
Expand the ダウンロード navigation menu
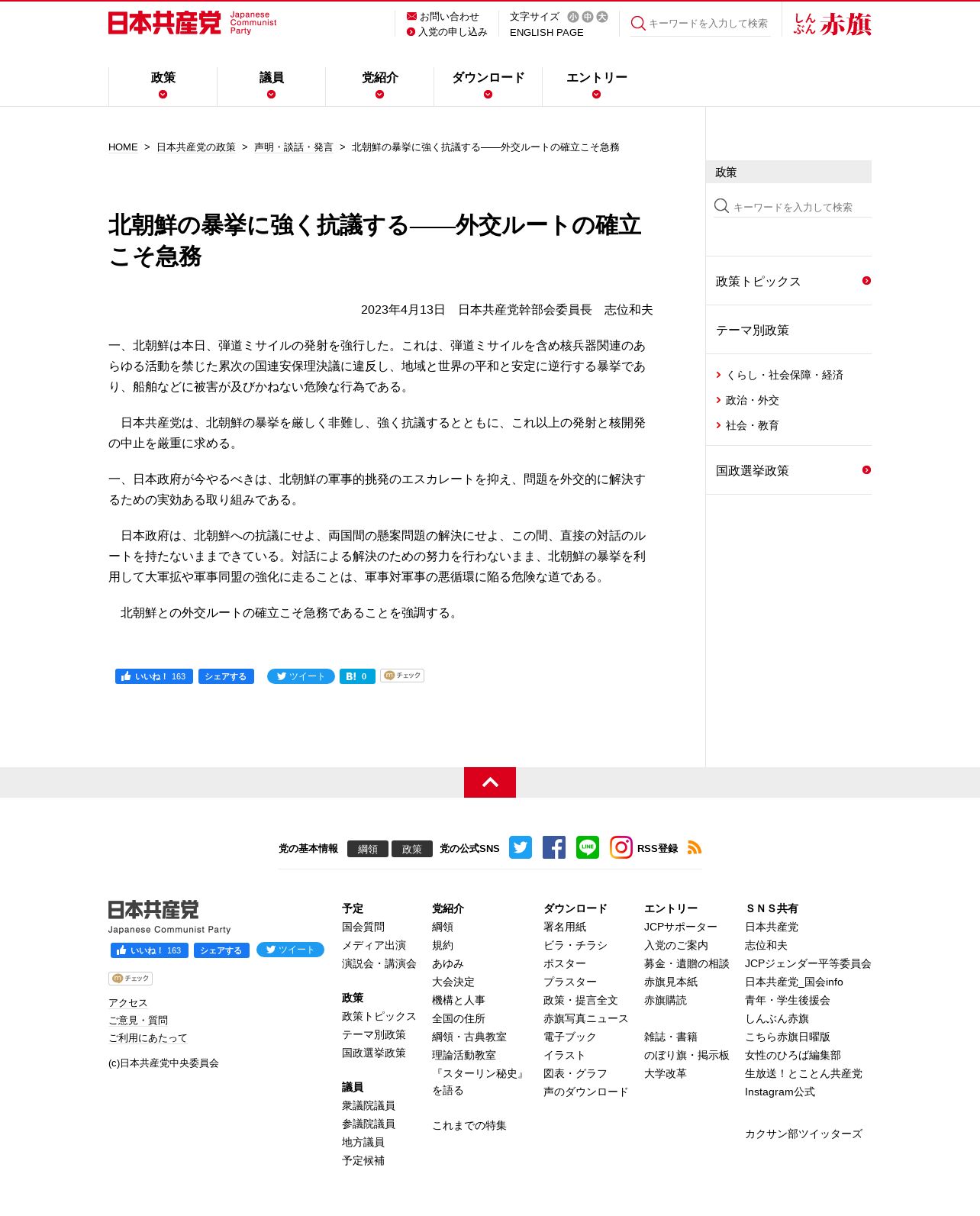488,86
